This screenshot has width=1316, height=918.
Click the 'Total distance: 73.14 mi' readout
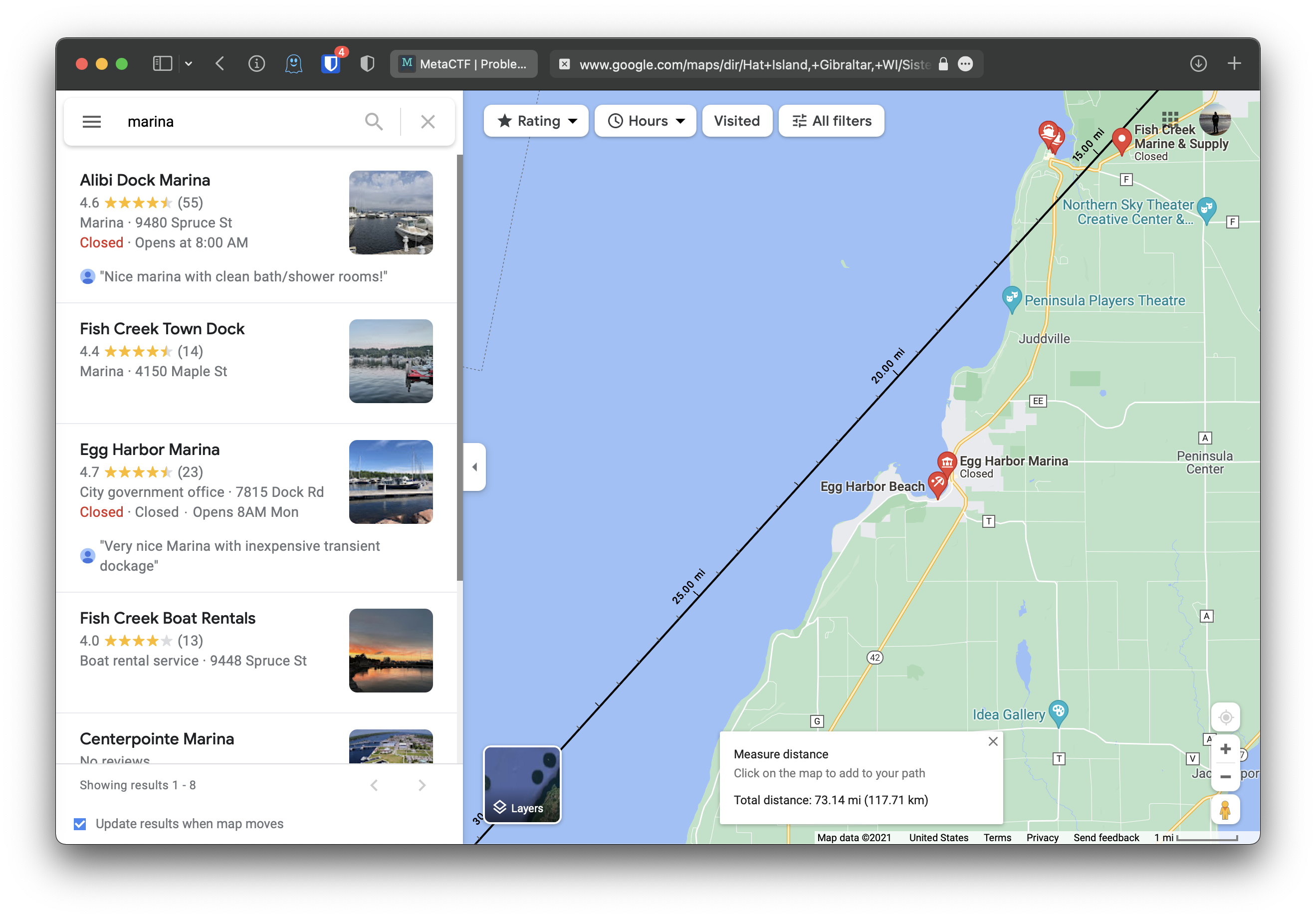point(831,800)
